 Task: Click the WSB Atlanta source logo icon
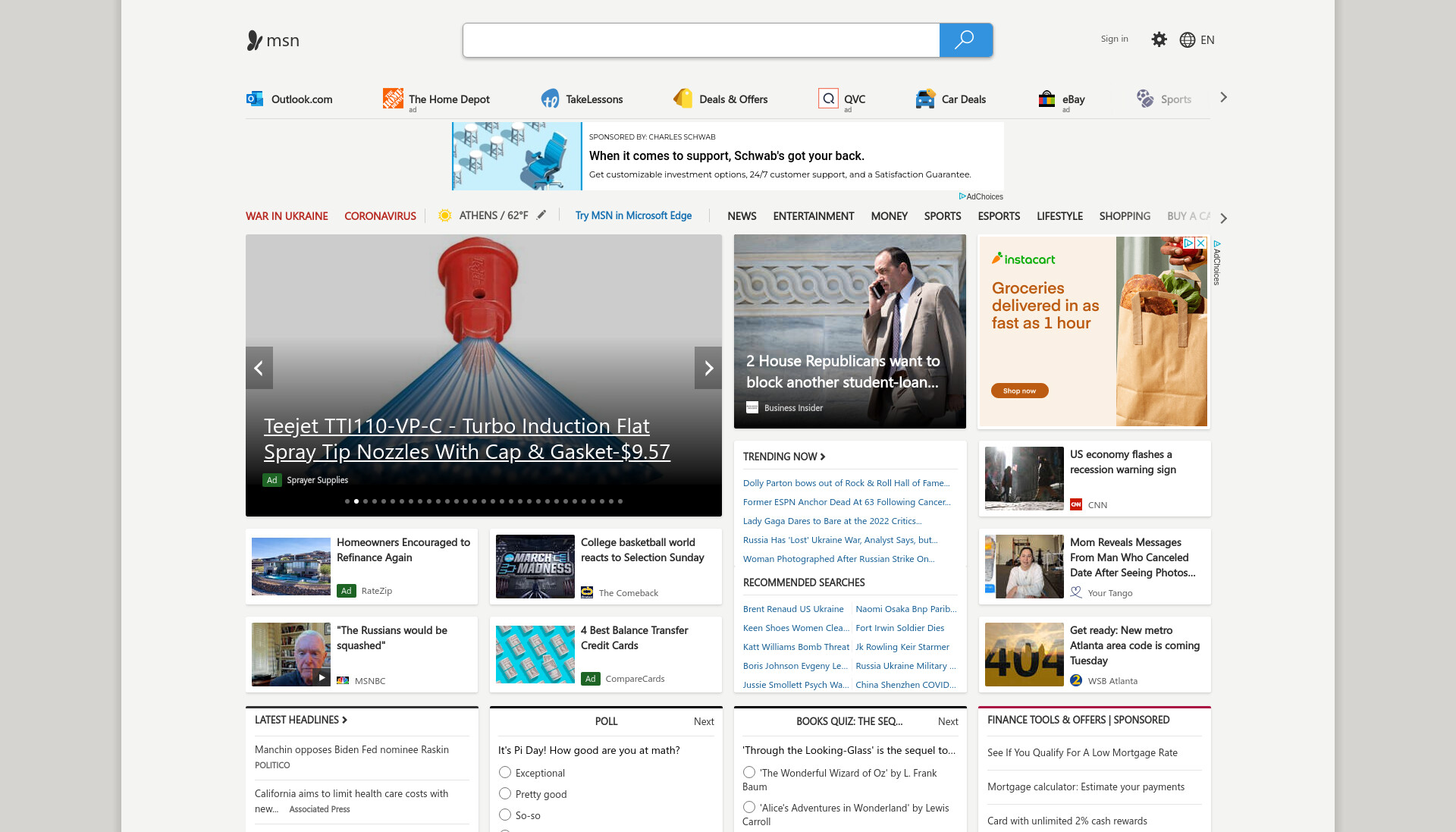[x=1076, y=680]
